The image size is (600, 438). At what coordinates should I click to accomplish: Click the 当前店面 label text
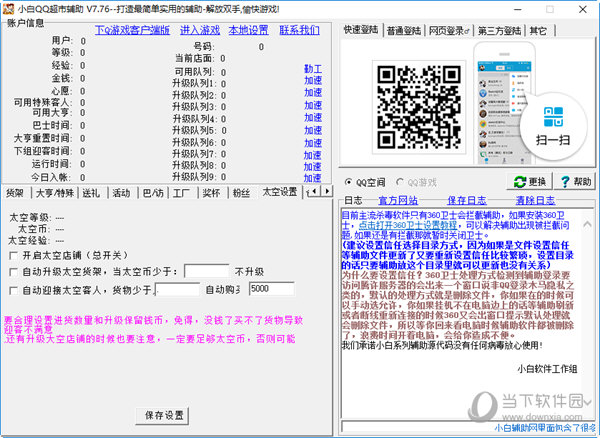[x=194, y=59]
